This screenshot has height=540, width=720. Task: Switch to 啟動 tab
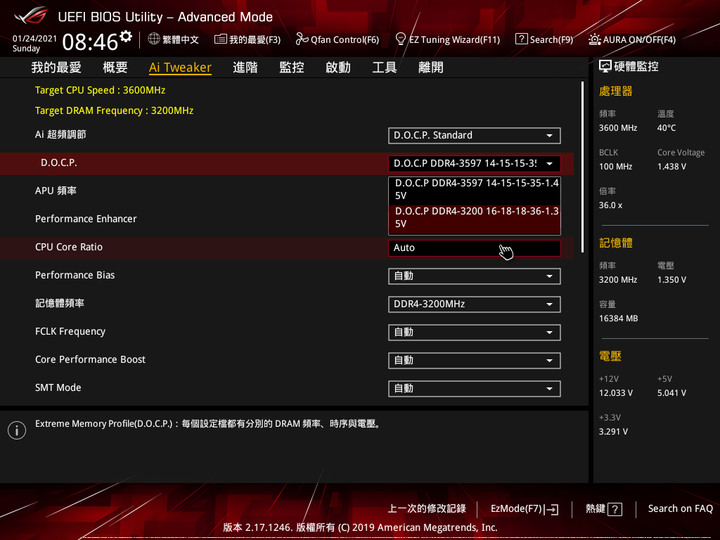coord(338,68)
